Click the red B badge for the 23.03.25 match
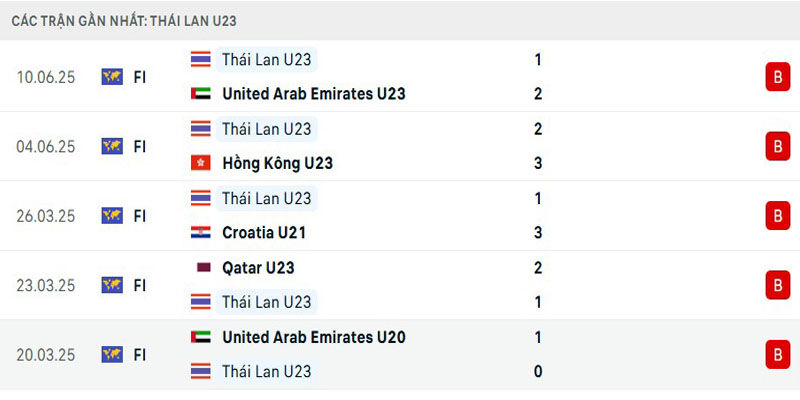The image size is (800, 400). [775, 285]
